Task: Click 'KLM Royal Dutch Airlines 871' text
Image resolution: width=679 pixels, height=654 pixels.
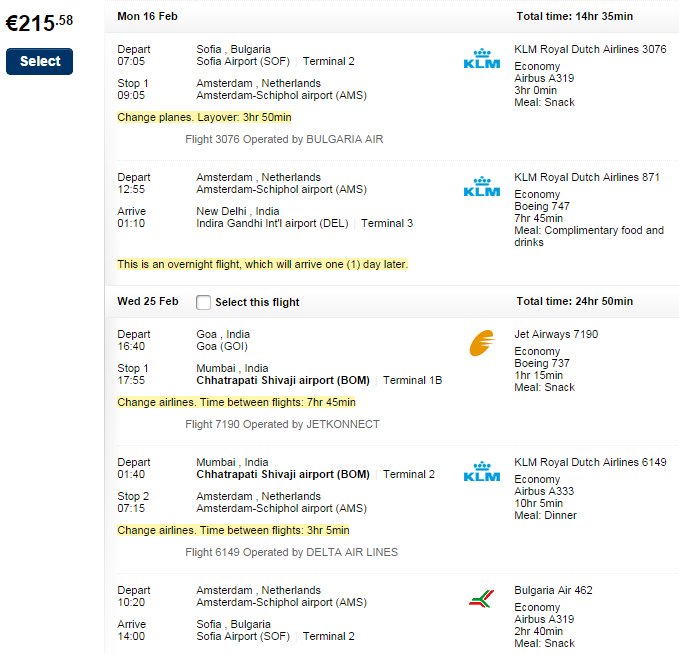Action: [x=587, y=177]
